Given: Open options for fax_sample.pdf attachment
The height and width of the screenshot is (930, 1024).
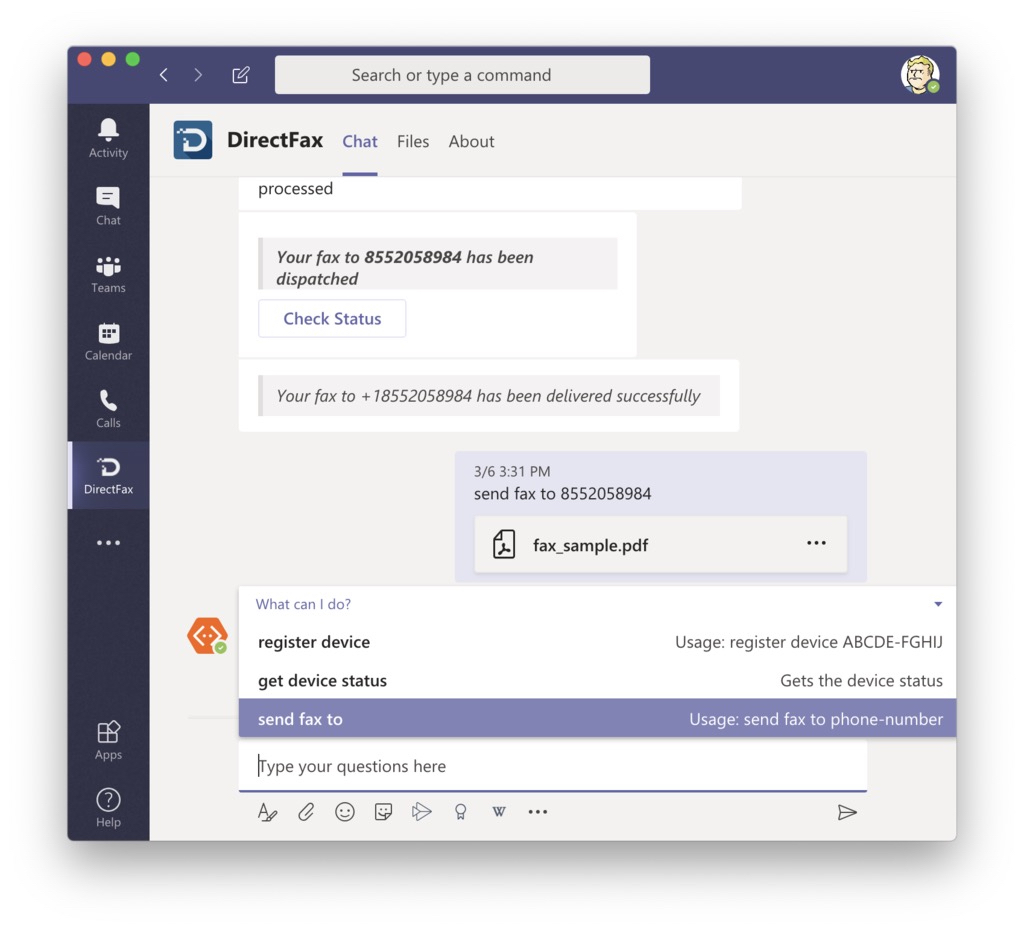Looking at the screenshot, I should coord(816,543).
